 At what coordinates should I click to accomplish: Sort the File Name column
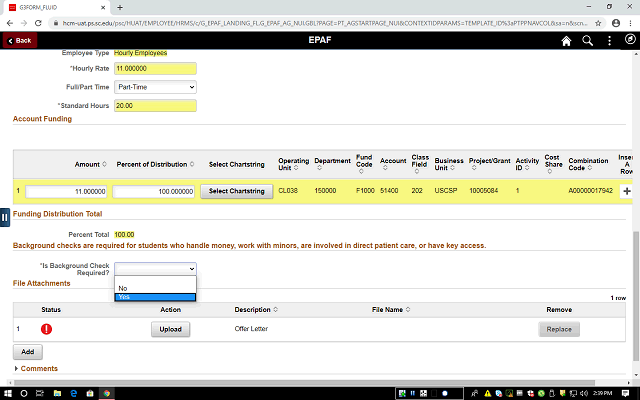pyautogui.click(x=408, y=309)
